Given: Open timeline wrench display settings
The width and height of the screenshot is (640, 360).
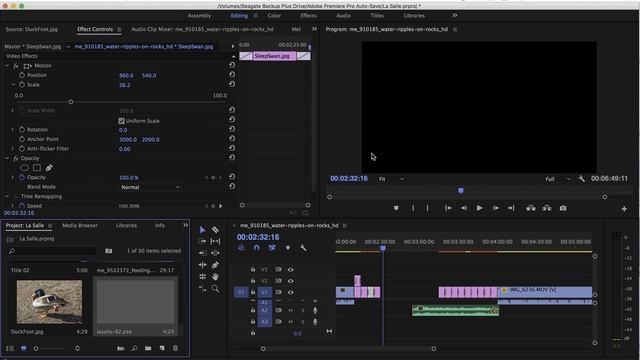Looking at the screenshot, I should click(303, 248).
